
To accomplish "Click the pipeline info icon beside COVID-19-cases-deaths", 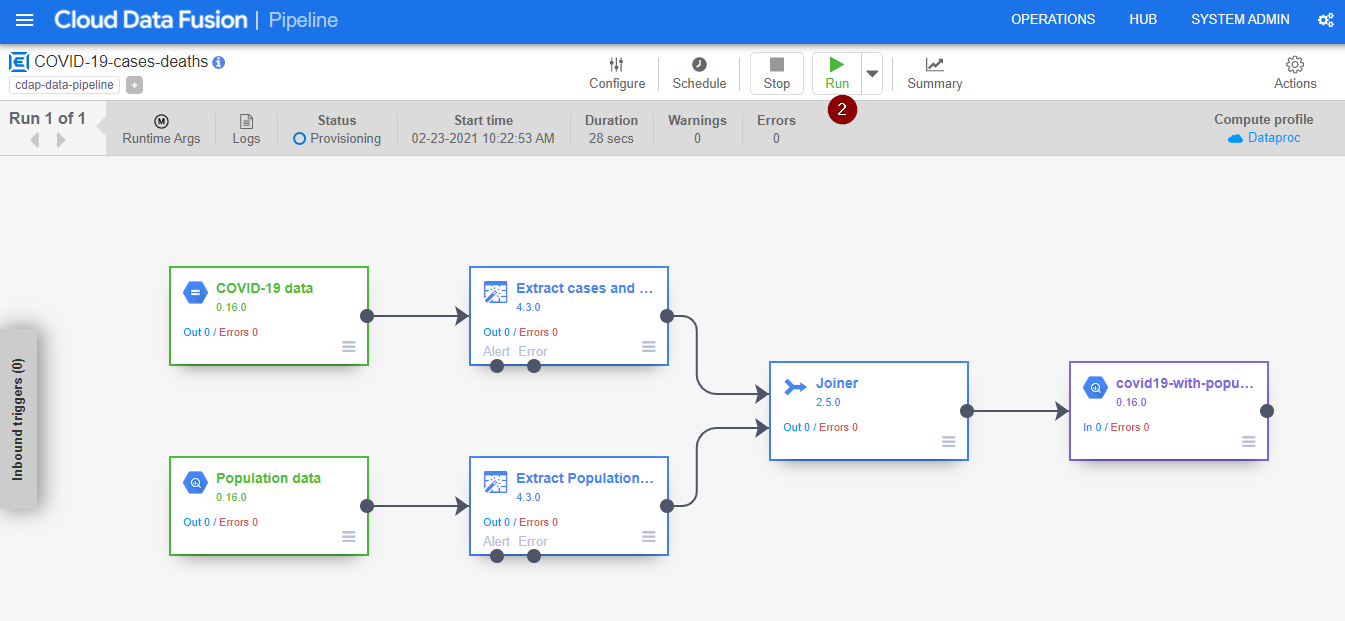I will (x=219, y=62).
